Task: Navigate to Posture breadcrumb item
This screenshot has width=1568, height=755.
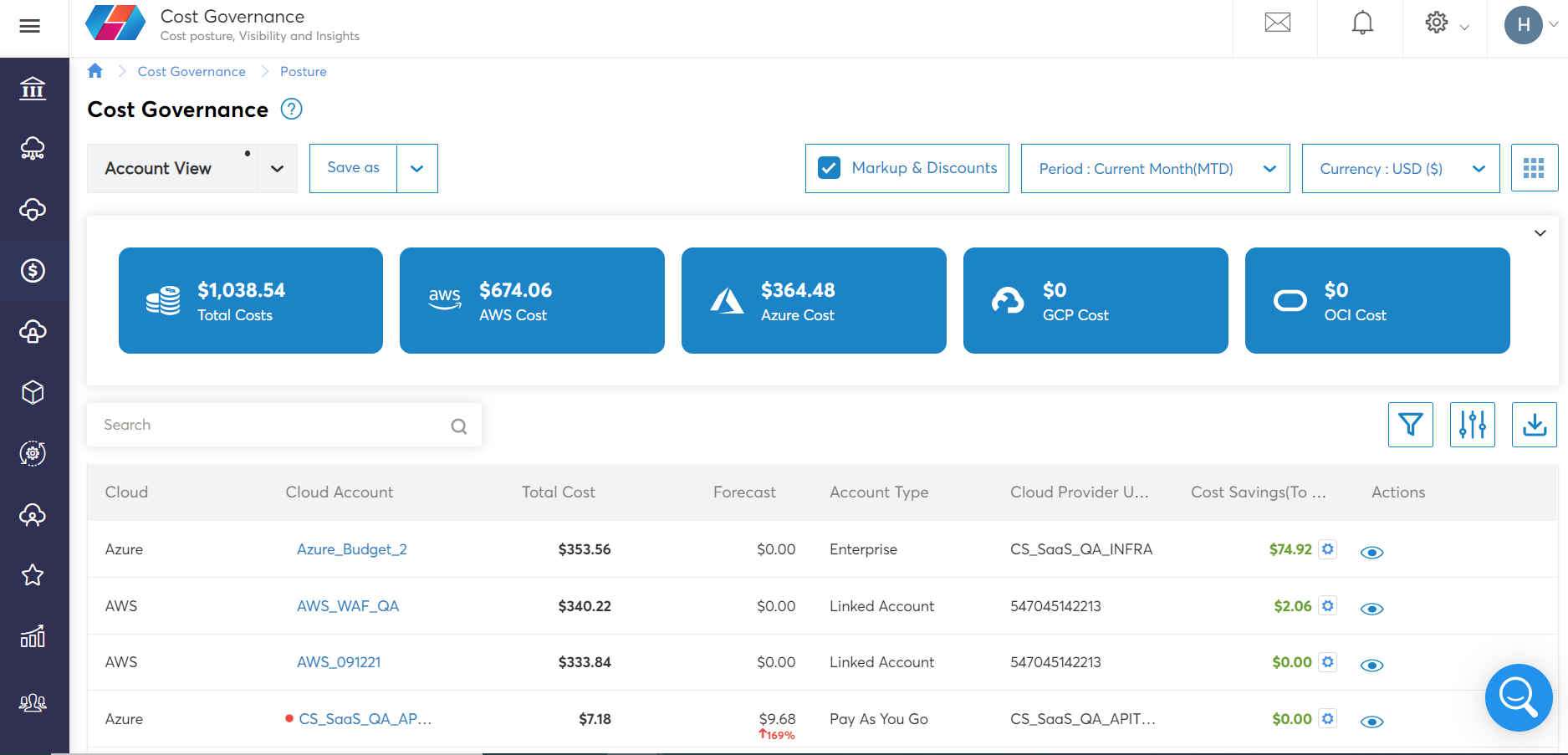Action: (x=303, y=71)
